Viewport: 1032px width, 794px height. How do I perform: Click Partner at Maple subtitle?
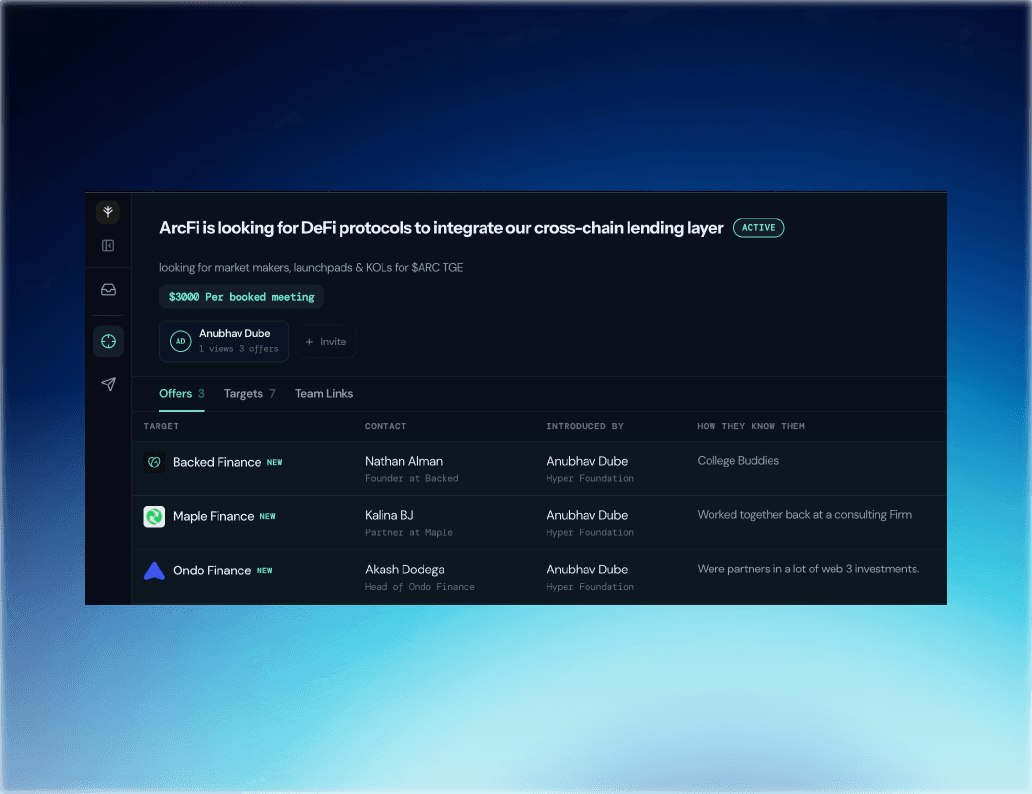pyautogui.click(x=409, y=533)
